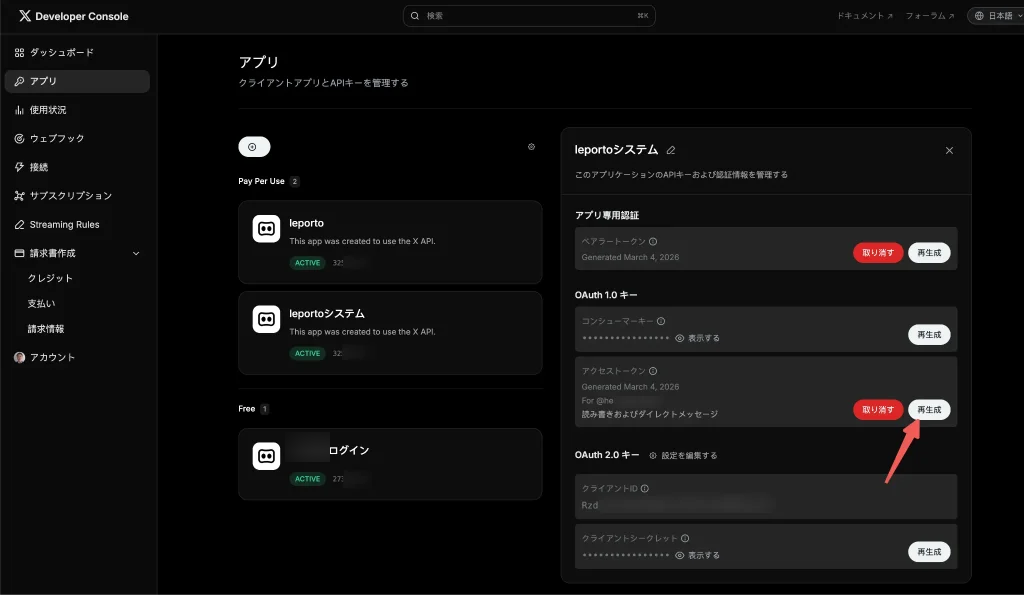1024x595 pixels.
Task: Click the X logo in the header
Action: click(25, 16)
